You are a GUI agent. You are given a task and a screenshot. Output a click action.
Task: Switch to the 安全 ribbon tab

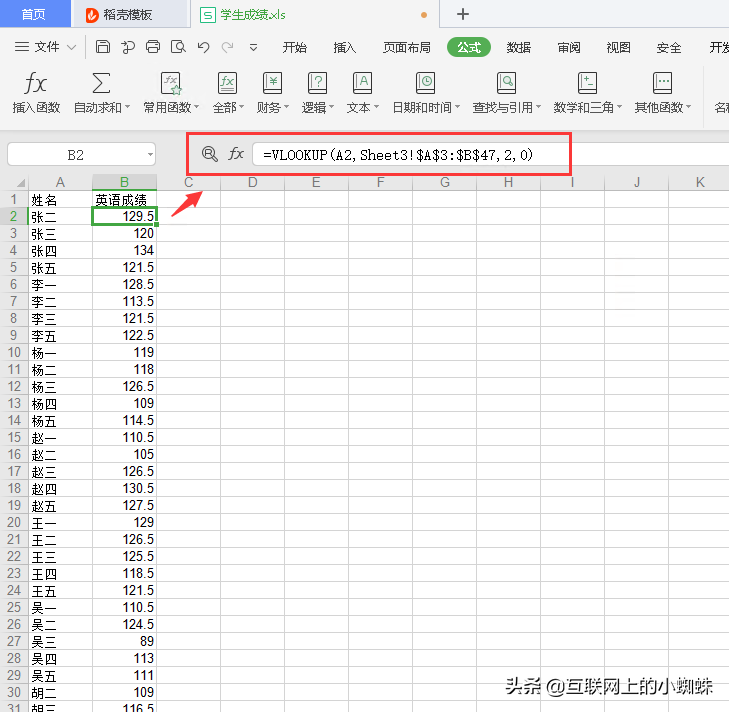click(x=669, y=47)
